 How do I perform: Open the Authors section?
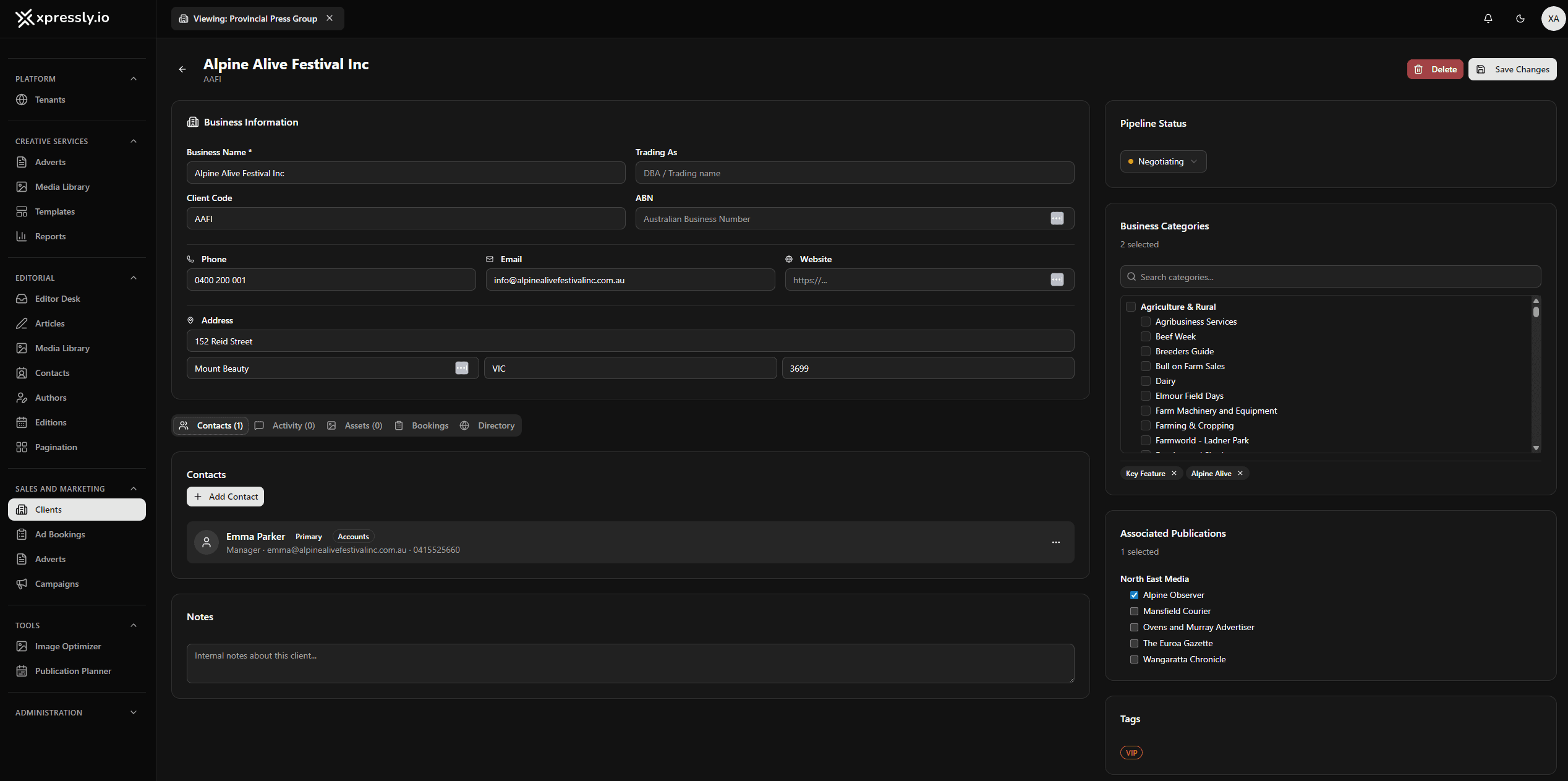(x=50, y=397)
